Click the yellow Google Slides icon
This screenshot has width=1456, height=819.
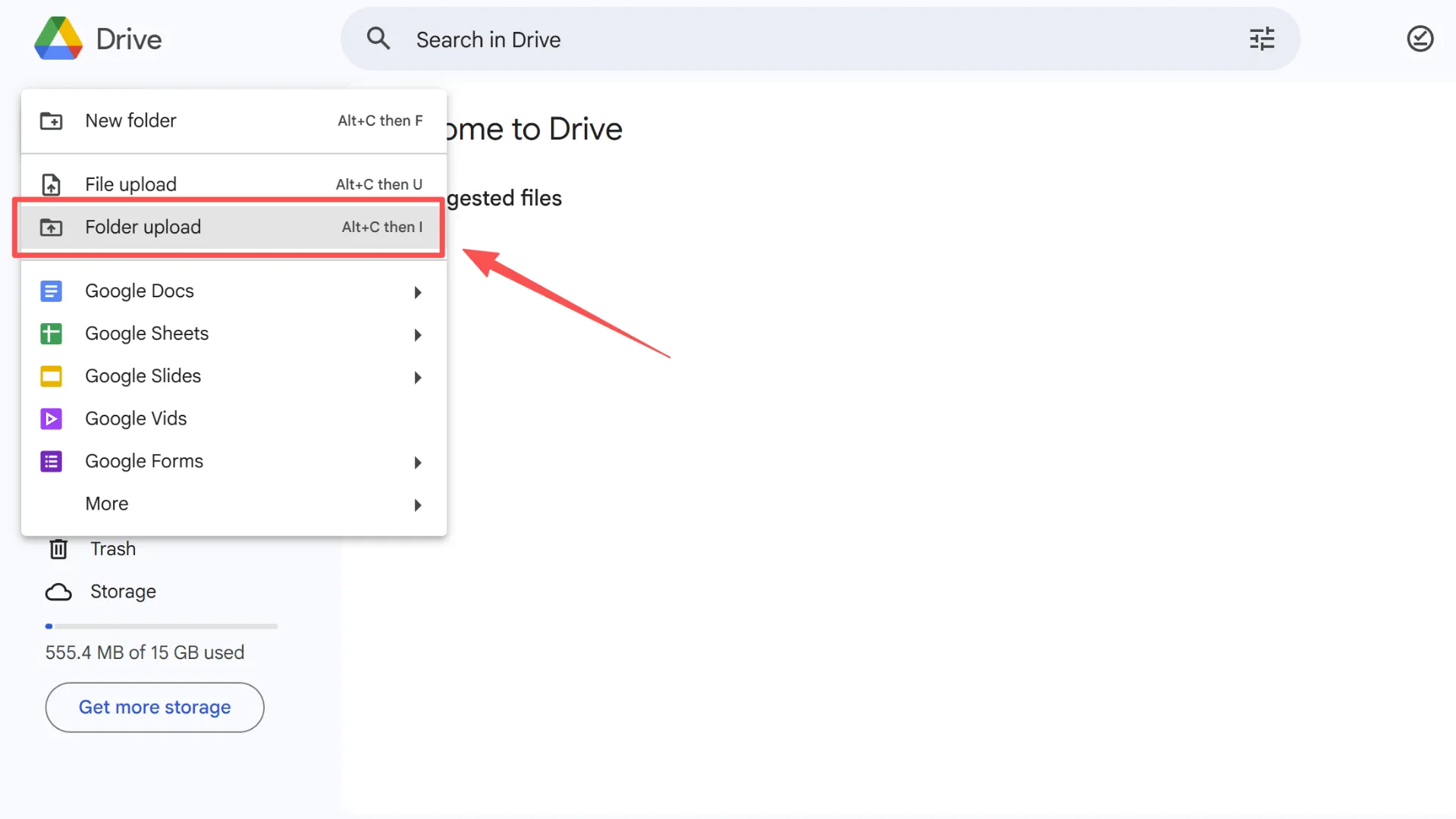point(51,376)
